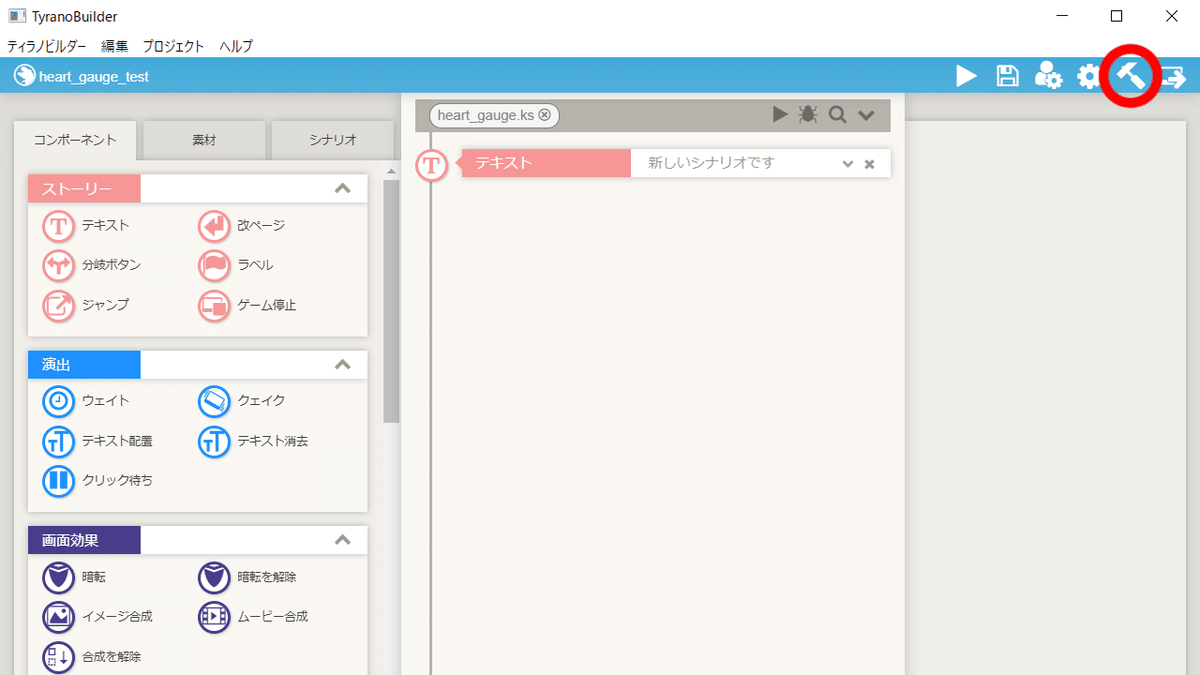Maximize the TyranoBuilder window
The image size is (1200, 675).
point(1117,16)
